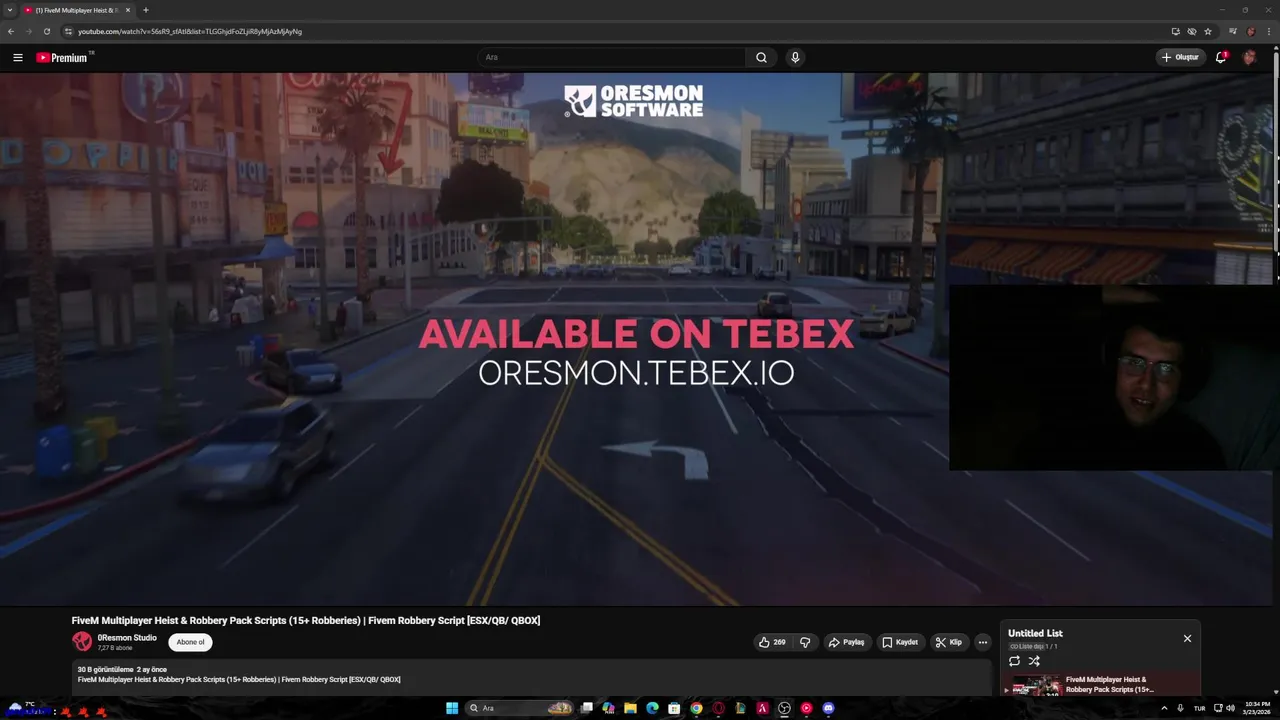Click the install app icon in address bar
Screen dimensions: 1280x720
click(1175, 31)
